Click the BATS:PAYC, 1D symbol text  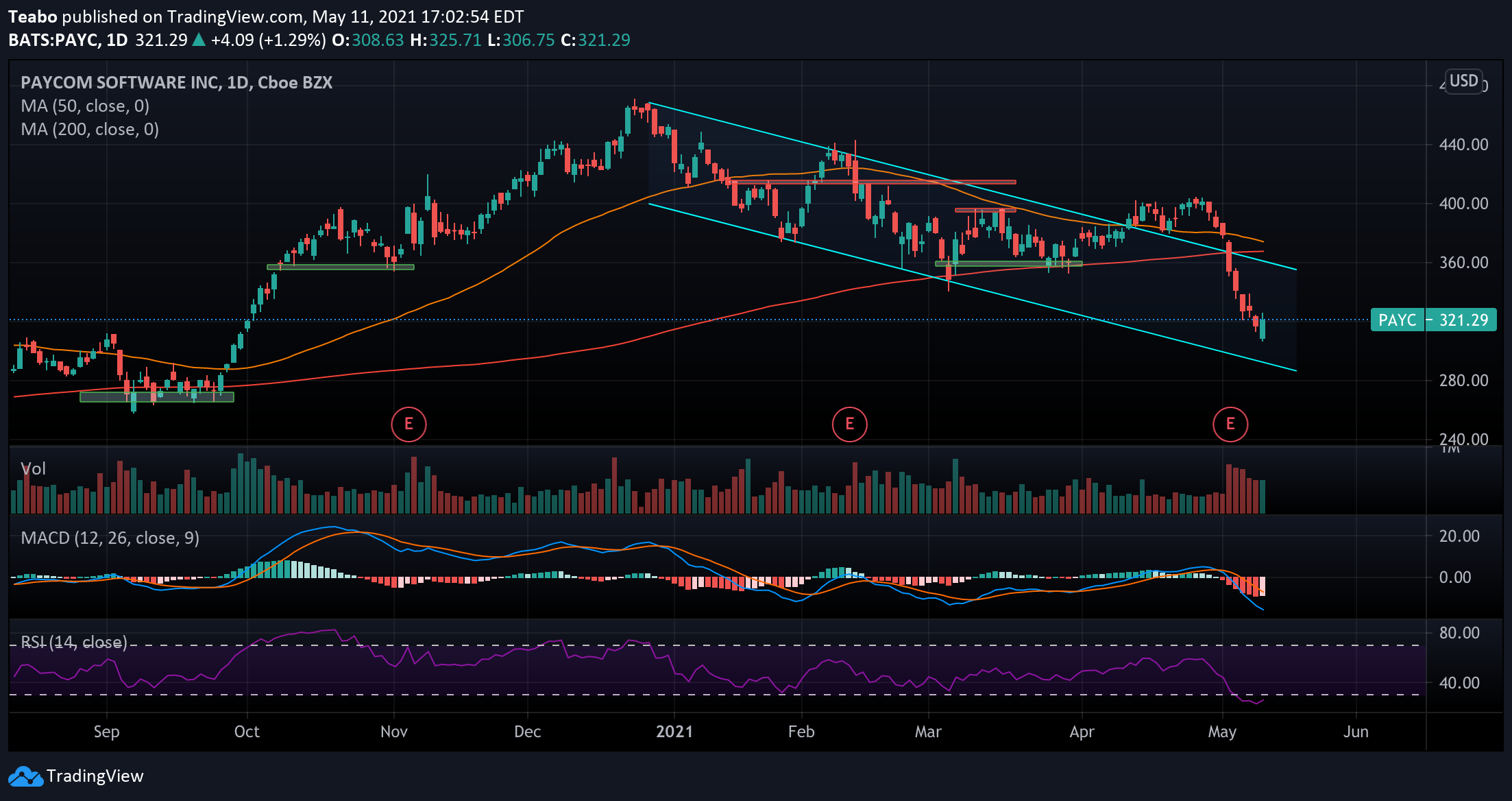tap(68, 40)
